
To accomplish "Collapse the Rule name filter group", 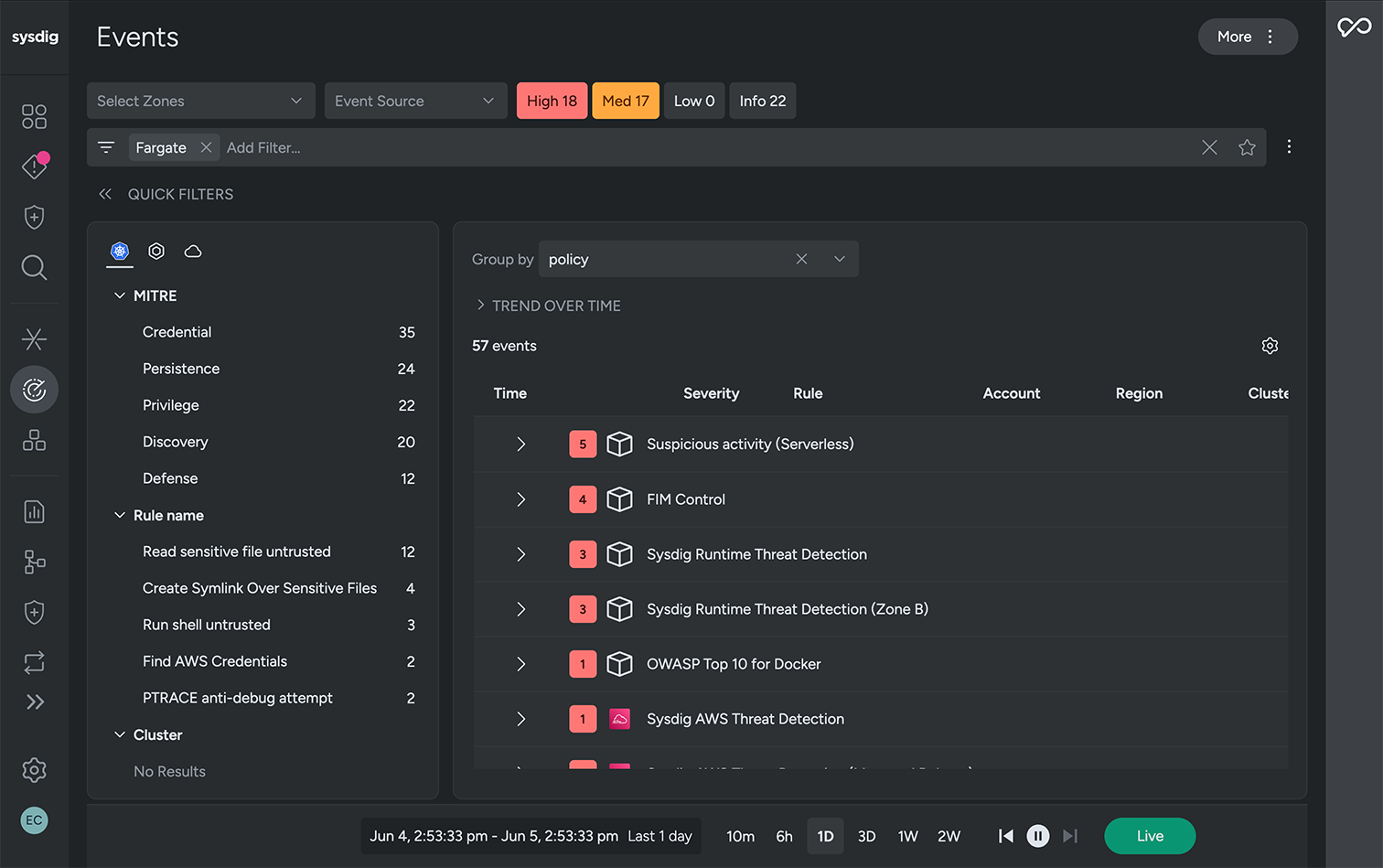I will click(x=120, y=515).
